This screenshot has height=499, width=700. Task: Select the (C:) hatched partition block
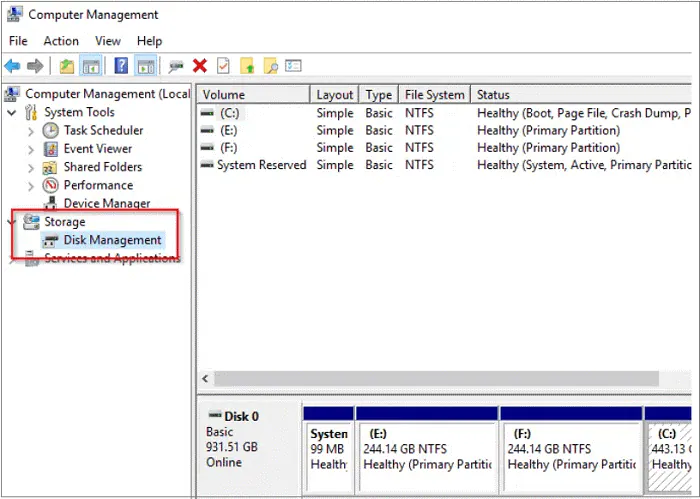668,448
